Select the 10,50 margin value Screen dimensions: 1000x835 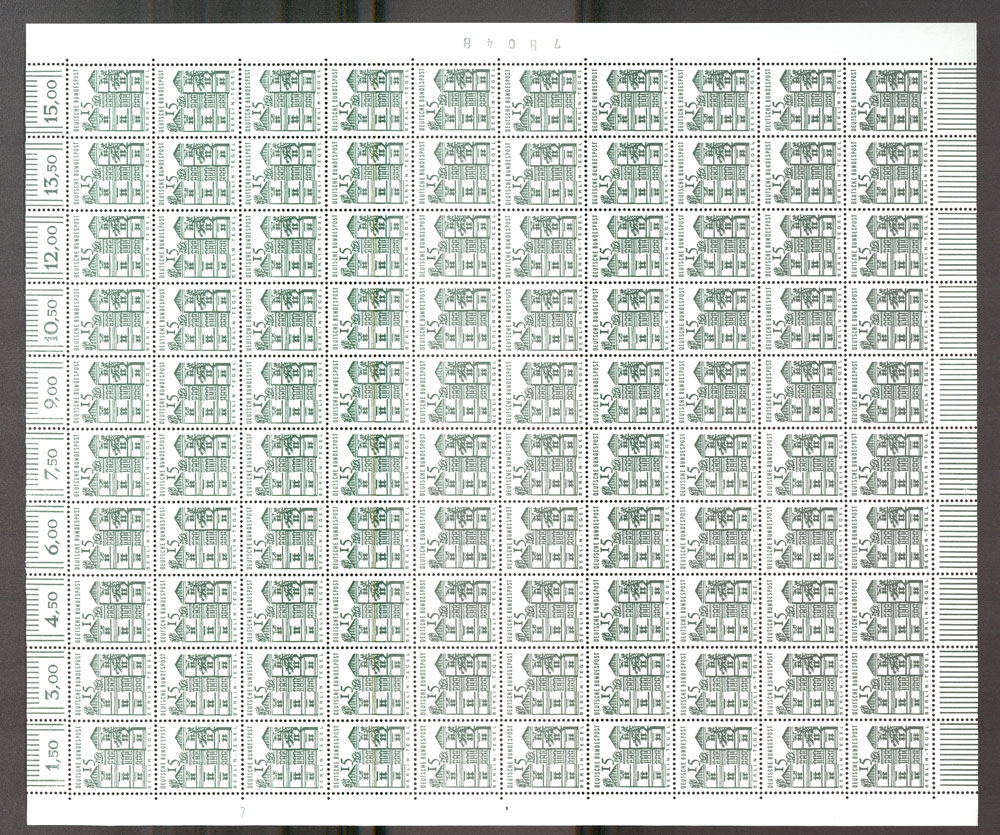[x=51, y=318]
